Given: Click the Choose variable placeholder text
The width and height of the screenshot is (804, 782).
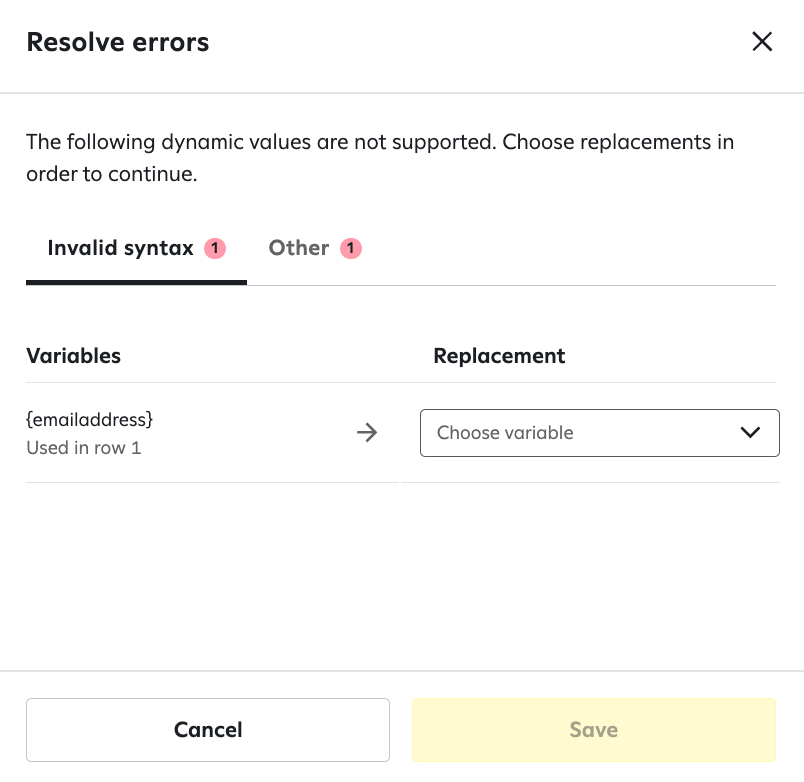Looking at the screenshot, I should [x=505, y=433].
